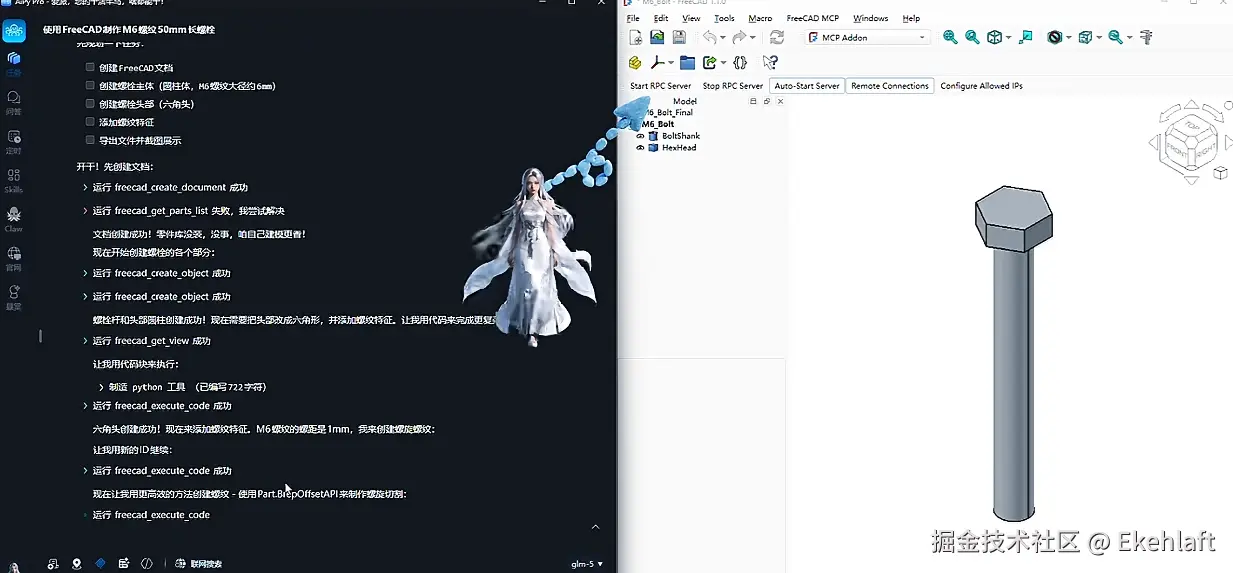Open the Skills sidebar icon
The image size is (1233, 573).
(13, 179)
